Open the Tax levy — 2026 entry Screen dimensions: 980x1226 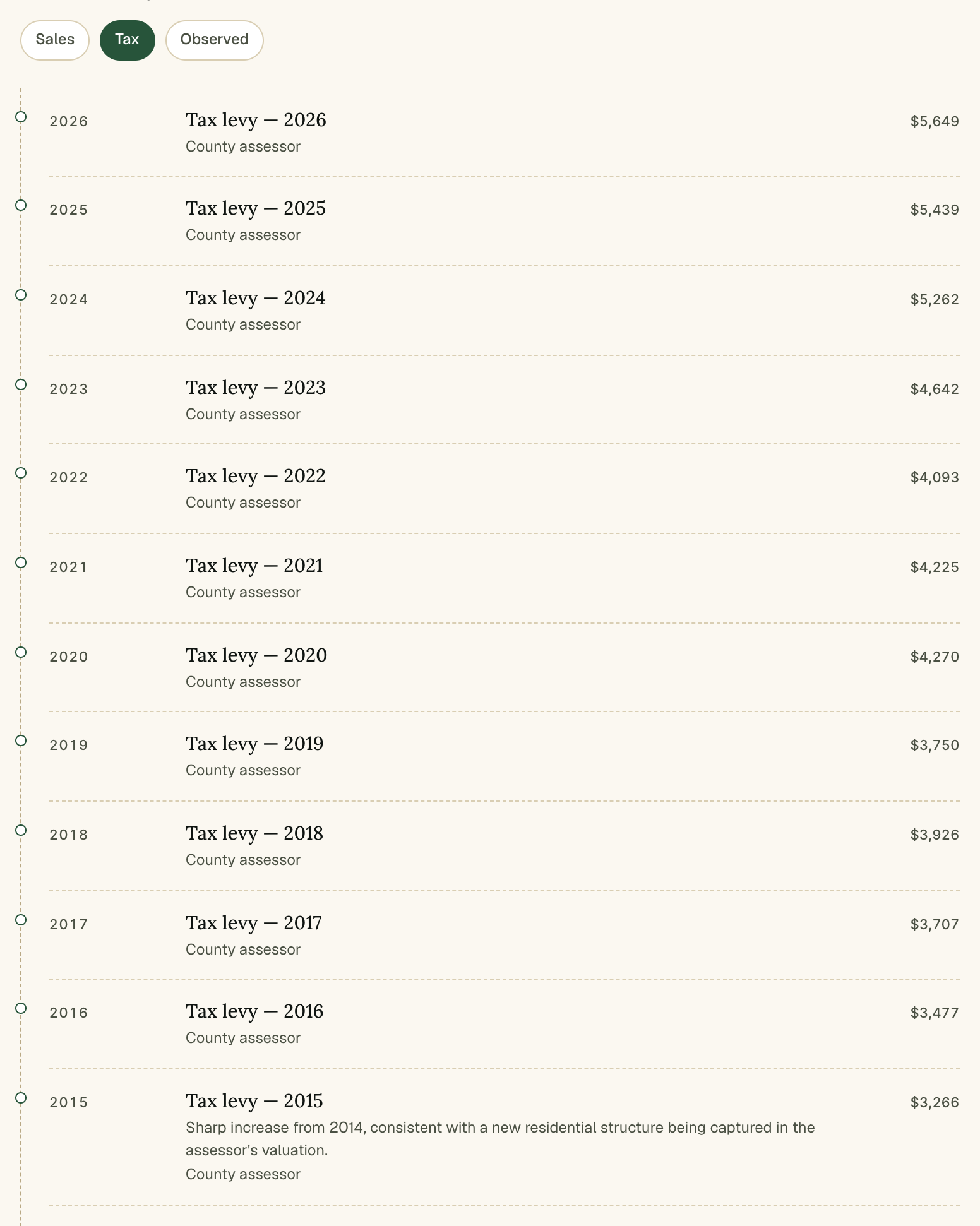(x=256, y=120)
